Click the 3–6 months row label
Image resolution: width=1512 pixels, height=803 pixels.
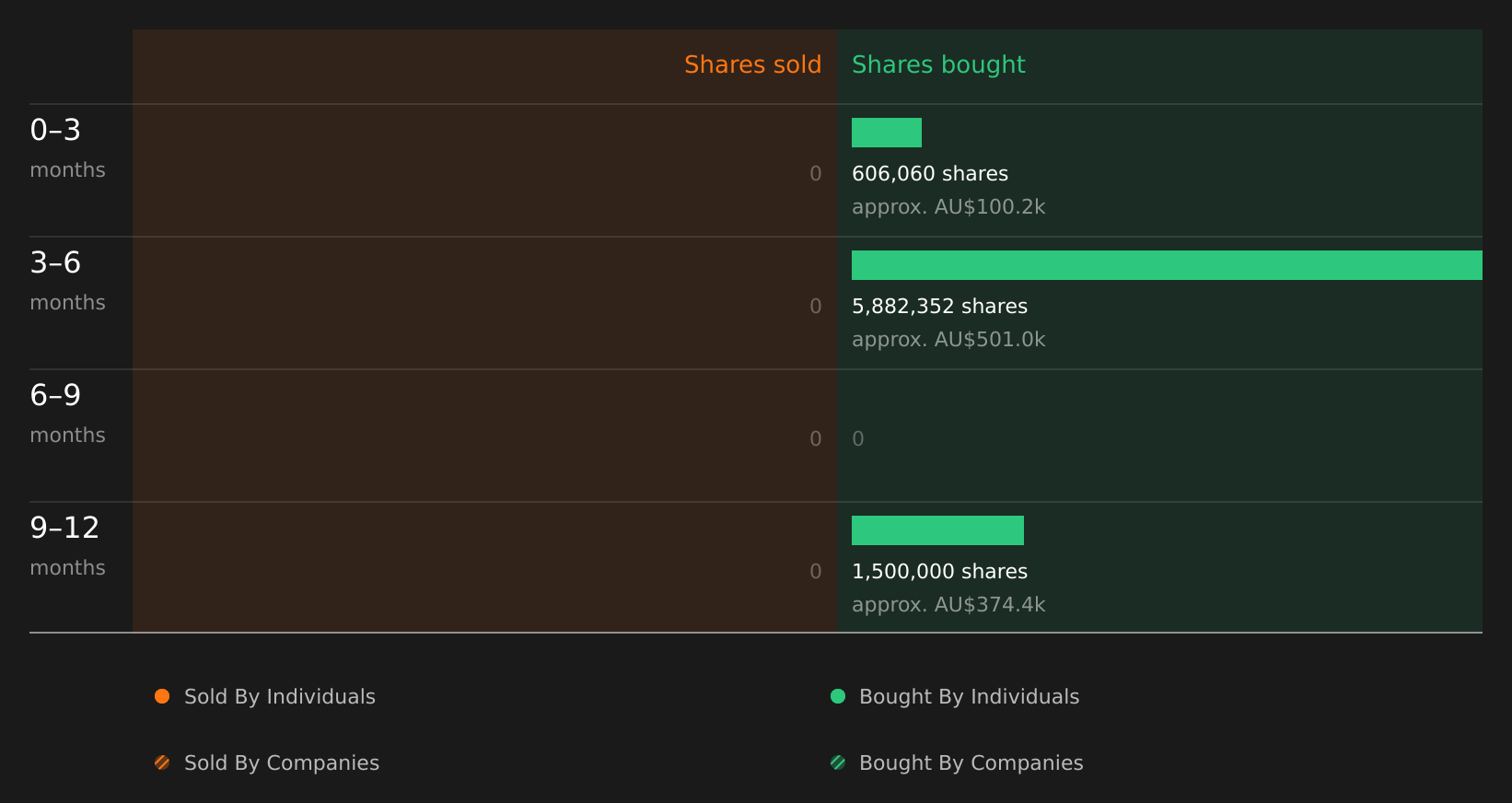67,280
